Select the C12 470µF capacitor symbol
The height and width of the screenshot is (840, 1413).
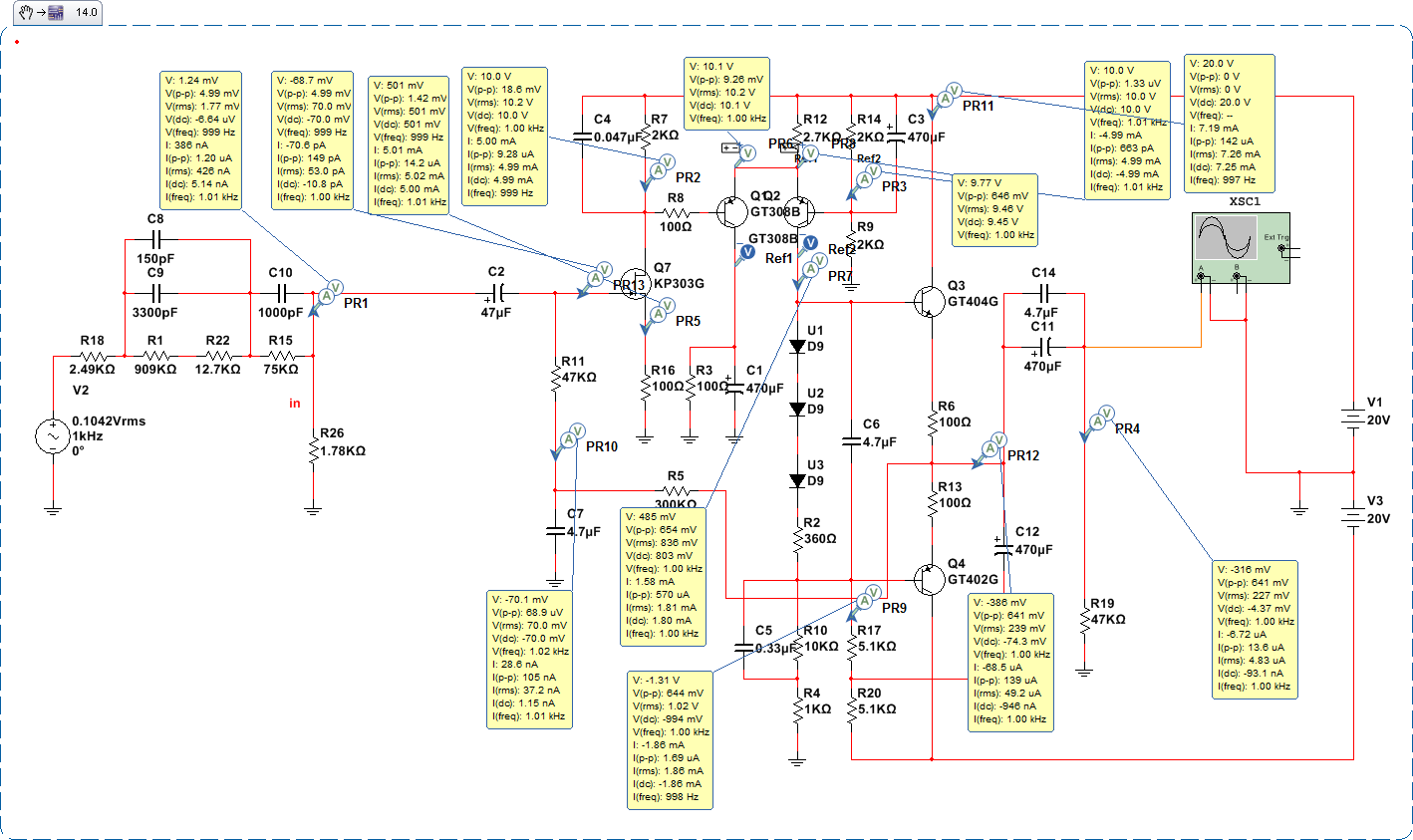(x=1003, y=547)
